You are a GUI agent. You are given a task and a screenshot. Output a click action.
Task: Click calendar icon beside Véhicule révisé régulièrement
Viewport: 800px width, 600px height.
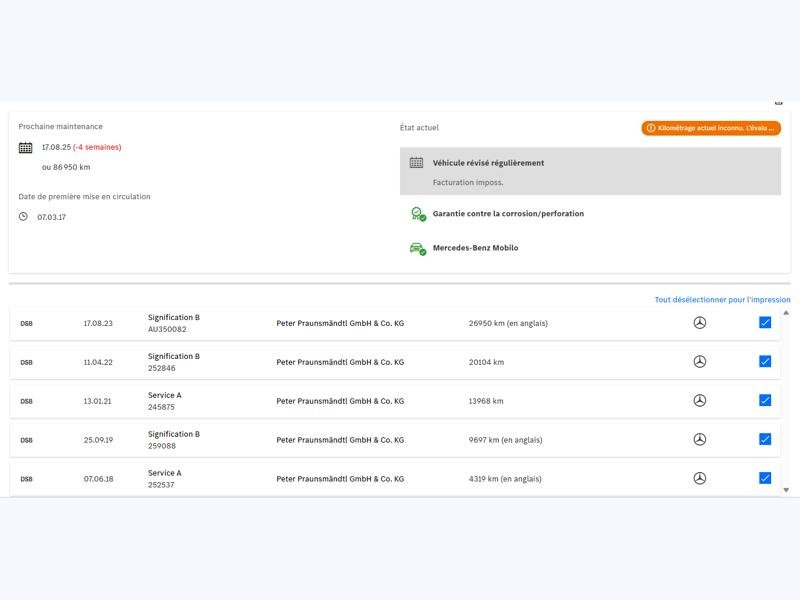tap(416, 163)
